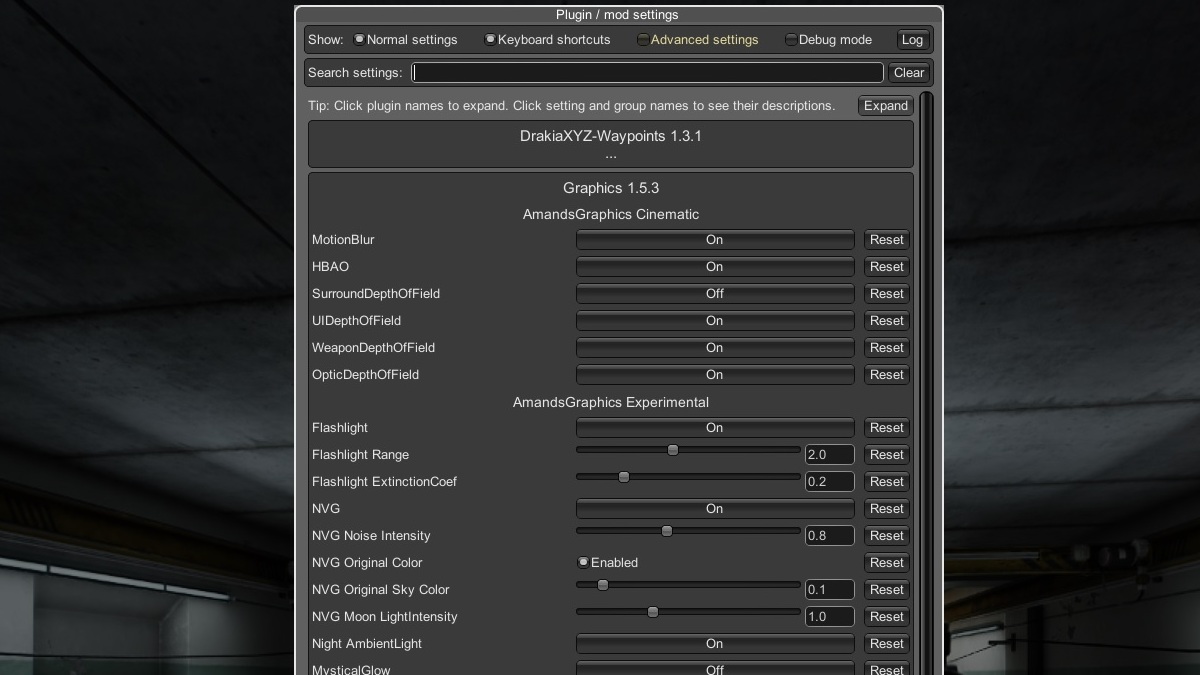This screenshot has width=1200, height=675.
Task: Click the NVG Noise Intensity slider
Action: [x=667, y=531]
